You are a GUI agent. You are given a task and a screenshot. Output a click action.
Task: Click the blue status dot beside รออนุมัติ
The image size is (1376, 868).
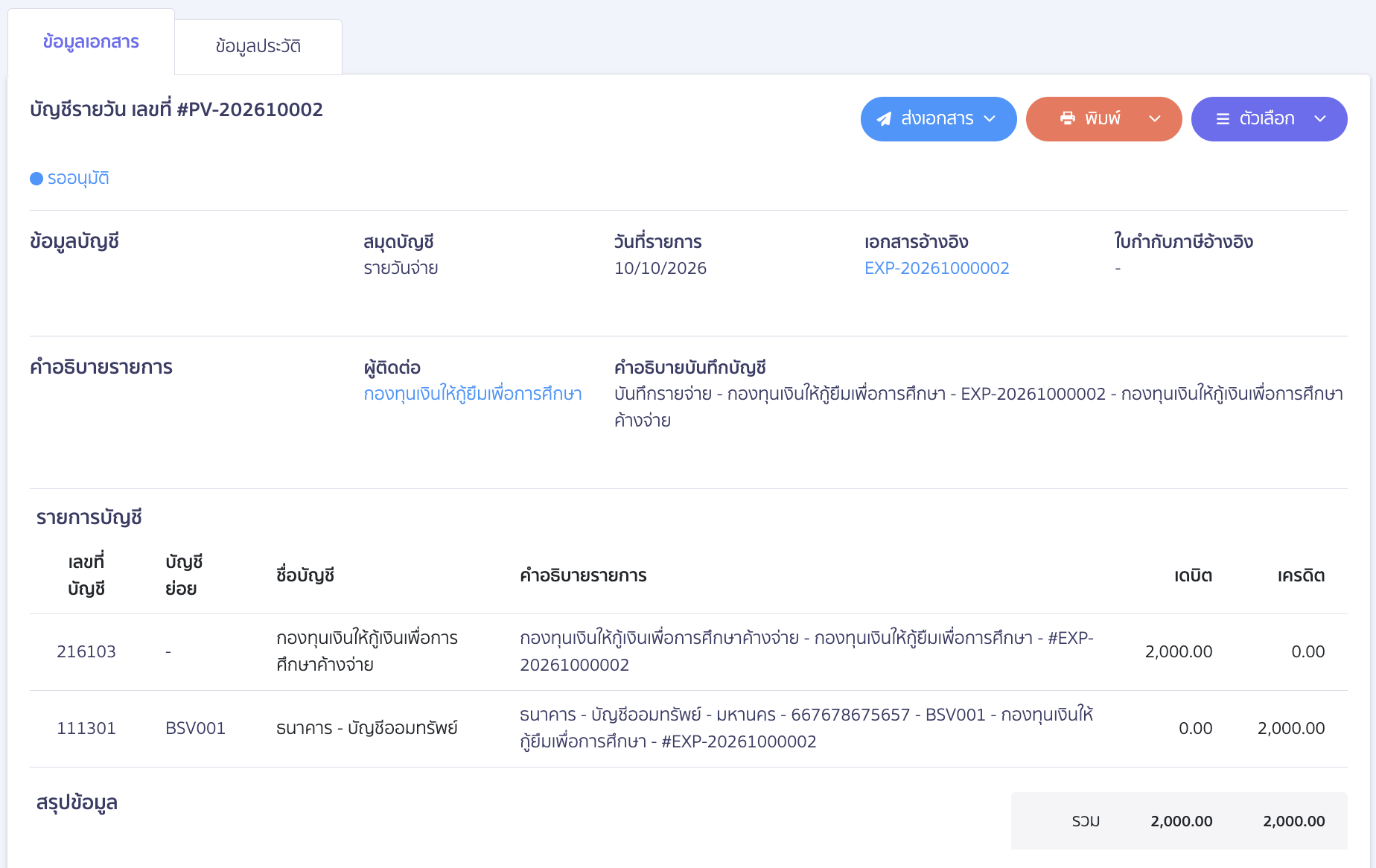36,179
